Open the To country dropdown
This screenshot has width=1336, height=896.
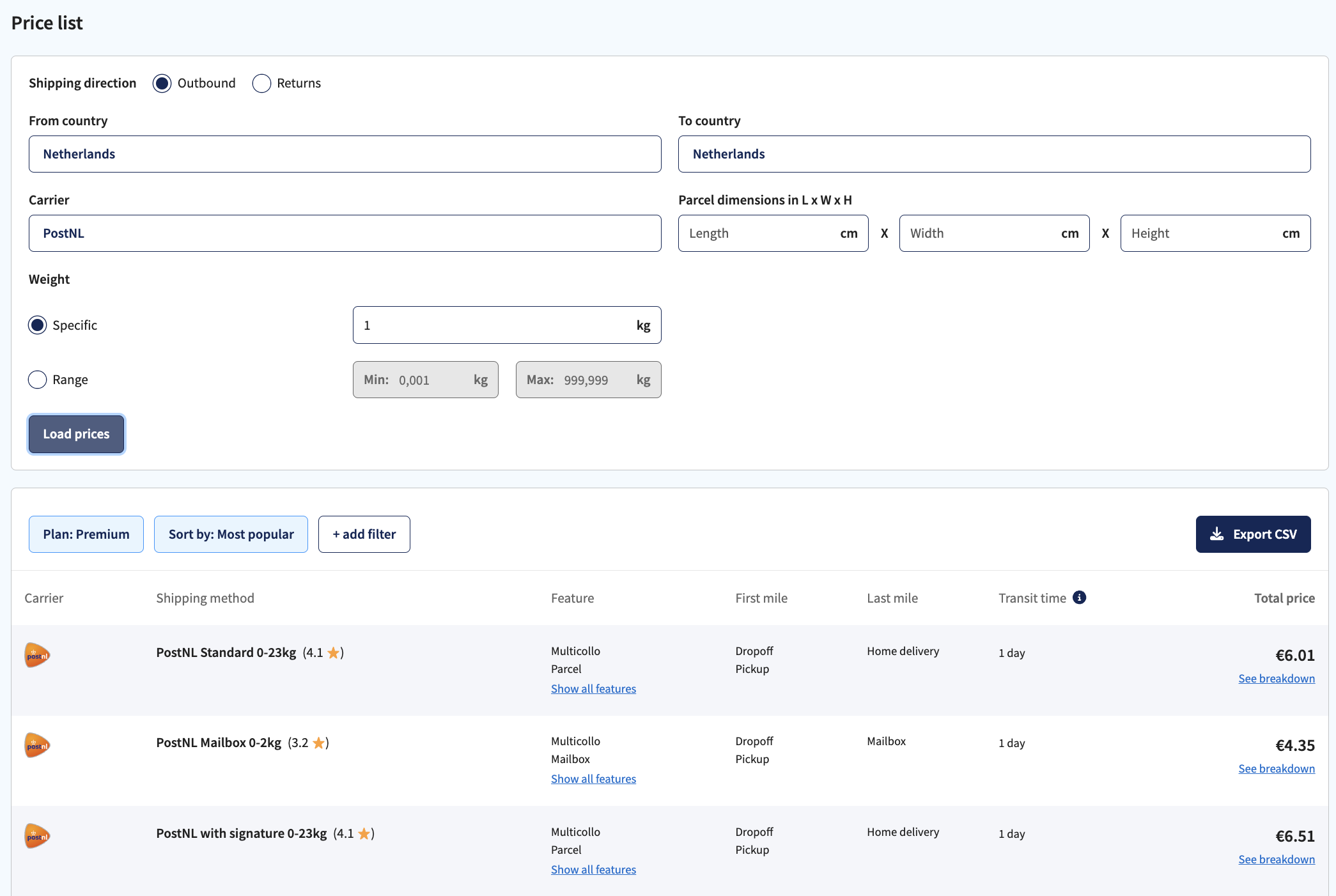click(x=995, y=154)
